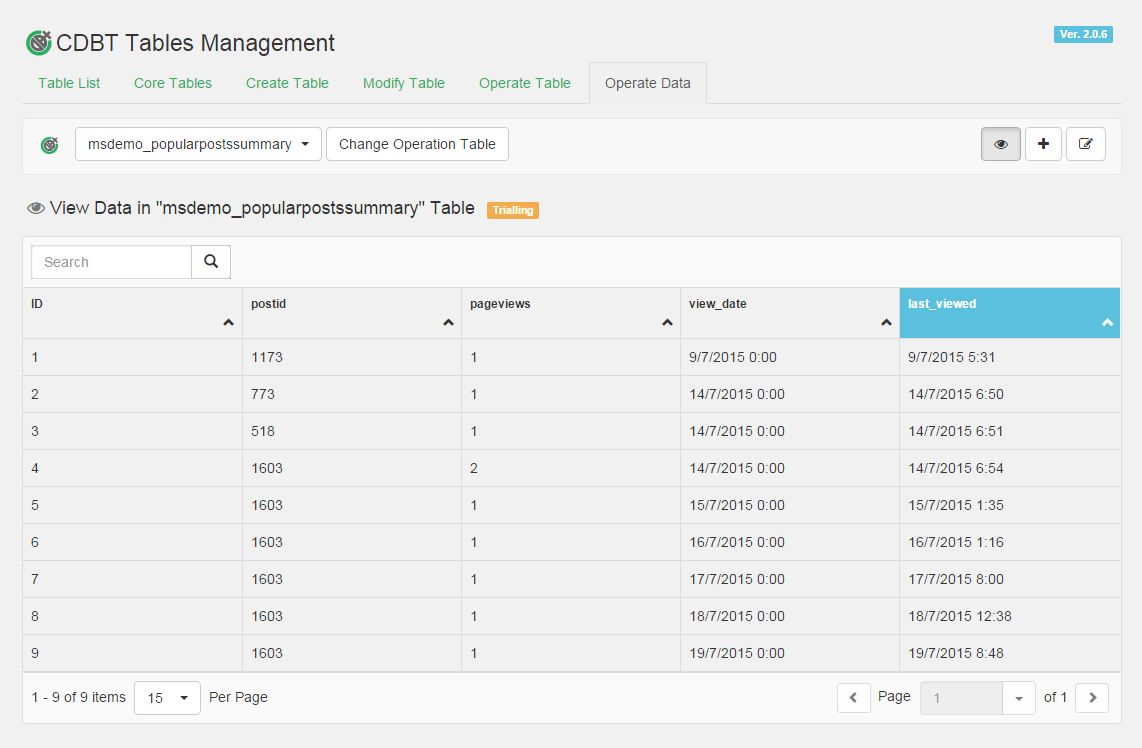The image size is (1142, 748).
Task: Click the pencil edit data icon
Action: click(1086, 144)
